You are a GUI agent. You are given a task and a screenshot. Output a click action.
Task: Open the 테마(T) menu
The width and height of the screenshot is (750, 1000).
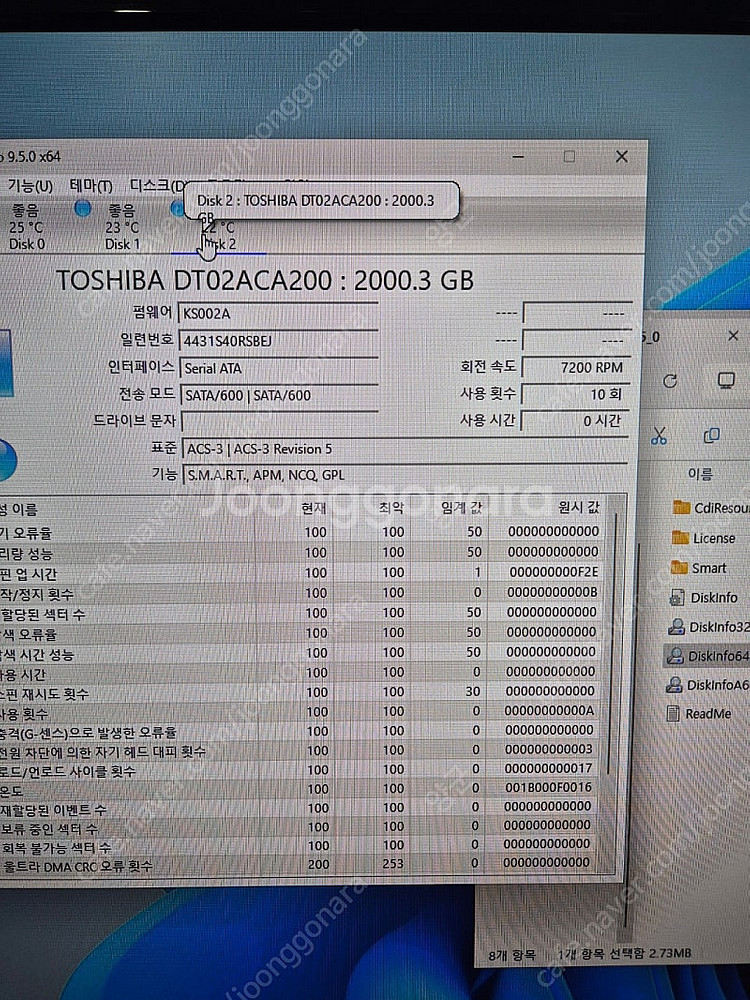click(x=91, y=186)
